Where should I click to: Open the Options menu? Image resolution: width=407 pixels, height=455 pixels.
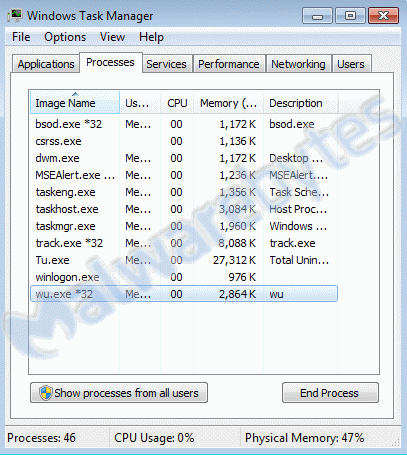(65, 37)
